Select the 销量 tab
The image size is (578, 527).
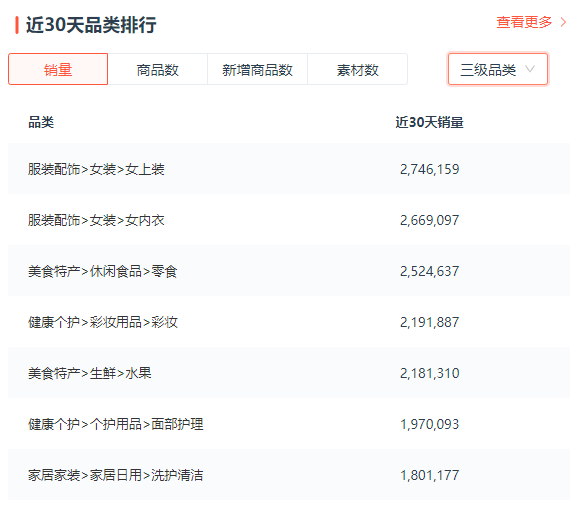point(58,69)
